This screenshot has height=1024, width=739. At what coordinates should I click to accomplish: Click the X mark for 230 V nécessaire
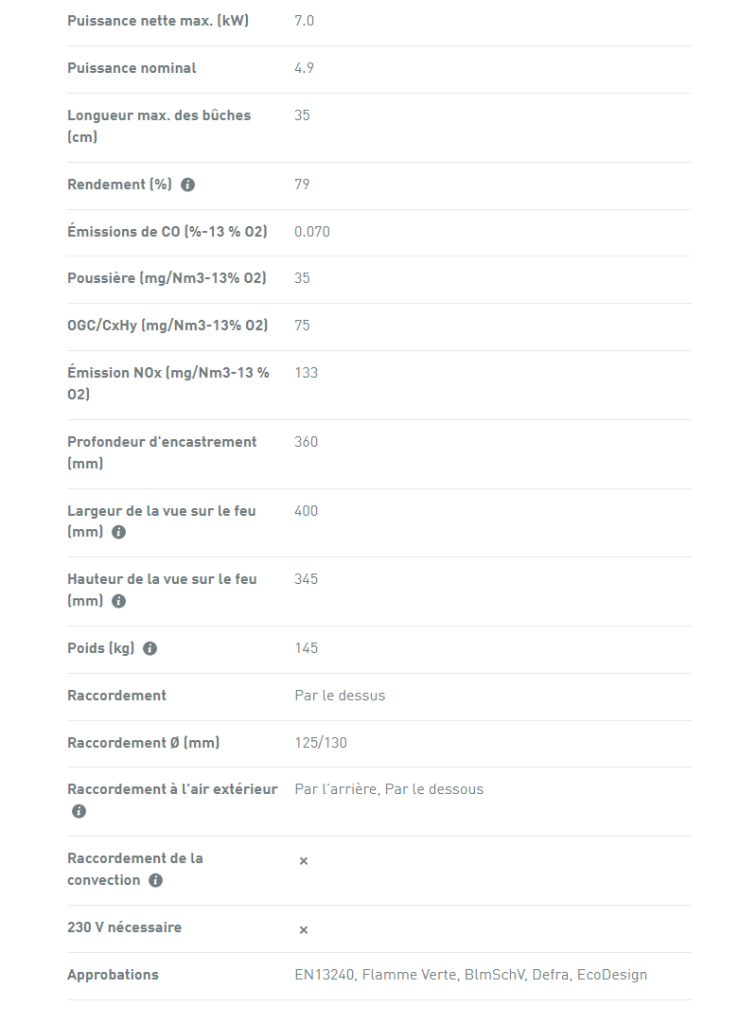[304, 930]
